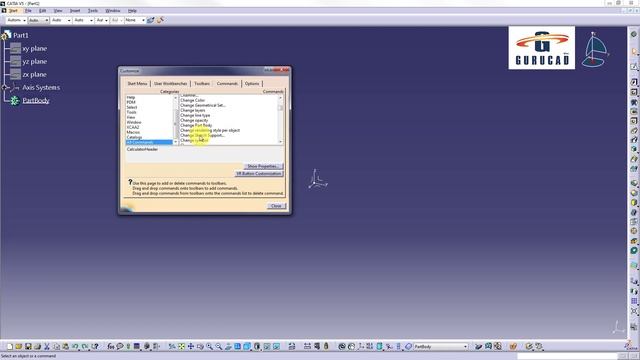Click the VR Button Customization button
Screen dimensions: 640x360
(x=259, y=173)
